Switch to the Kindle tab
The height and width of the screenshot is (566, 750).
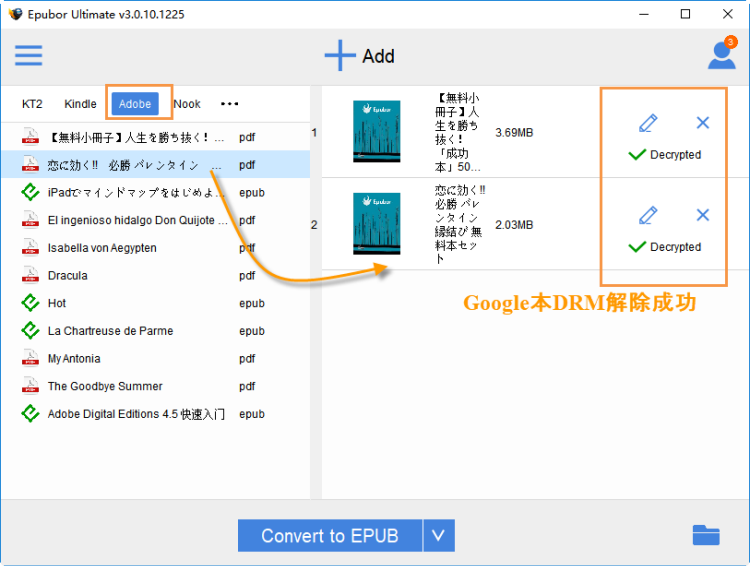[x=80, y=104]
